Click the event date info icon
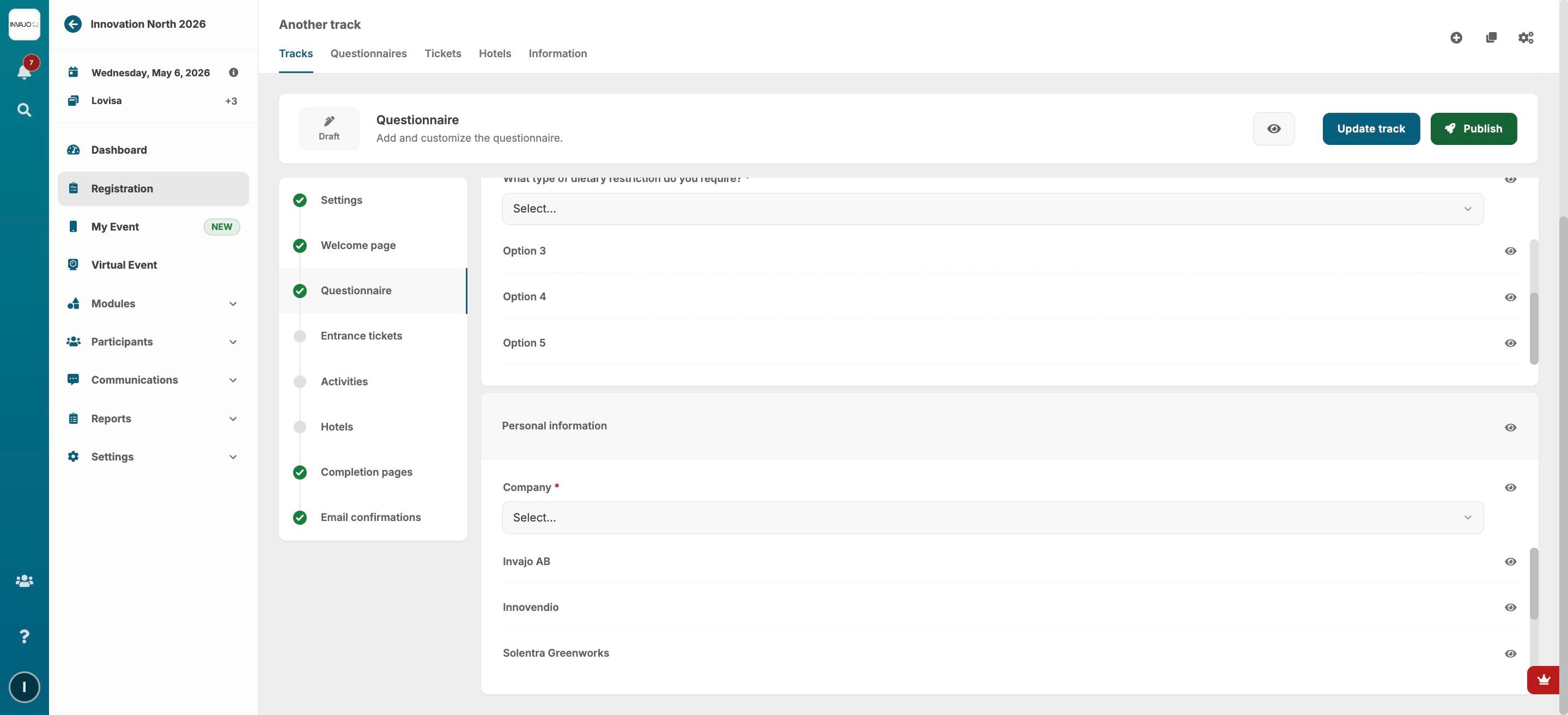Image resolution: width=1568 pixels, height=715 pixels. [x=233, y=72]
